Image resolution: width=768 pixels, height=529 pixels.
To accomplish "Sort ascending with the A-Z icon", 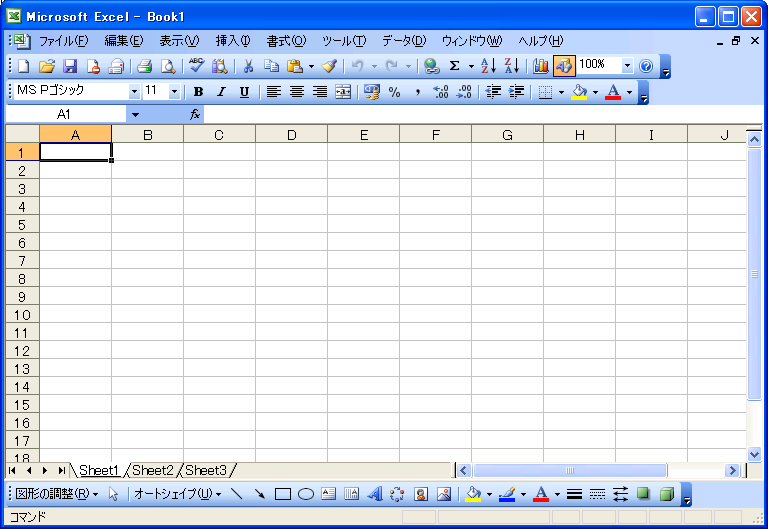I will (488, 66).
